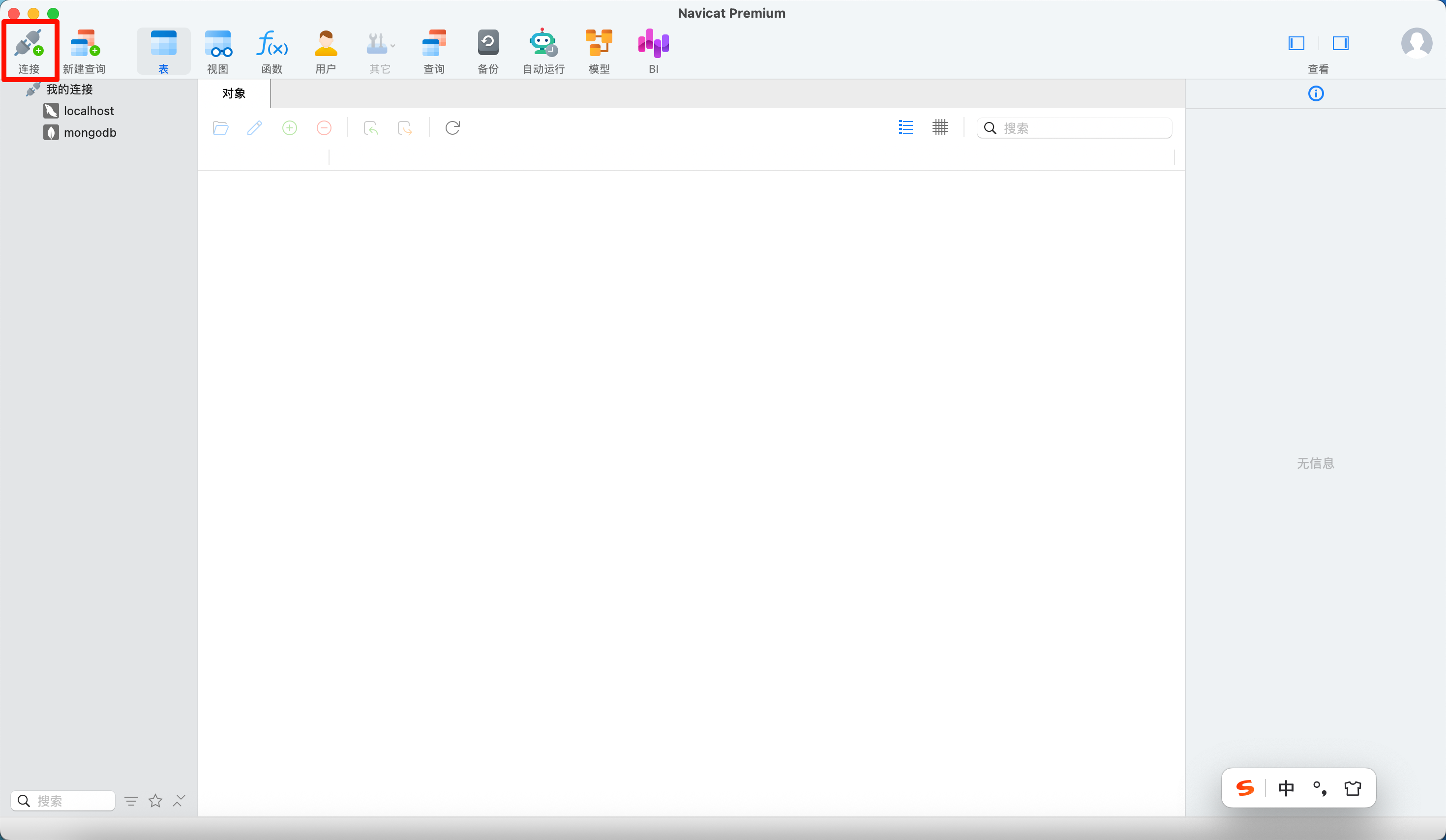Open the Functions f(x) icon
1446x840 pixels.
click(x=272, y=44)
